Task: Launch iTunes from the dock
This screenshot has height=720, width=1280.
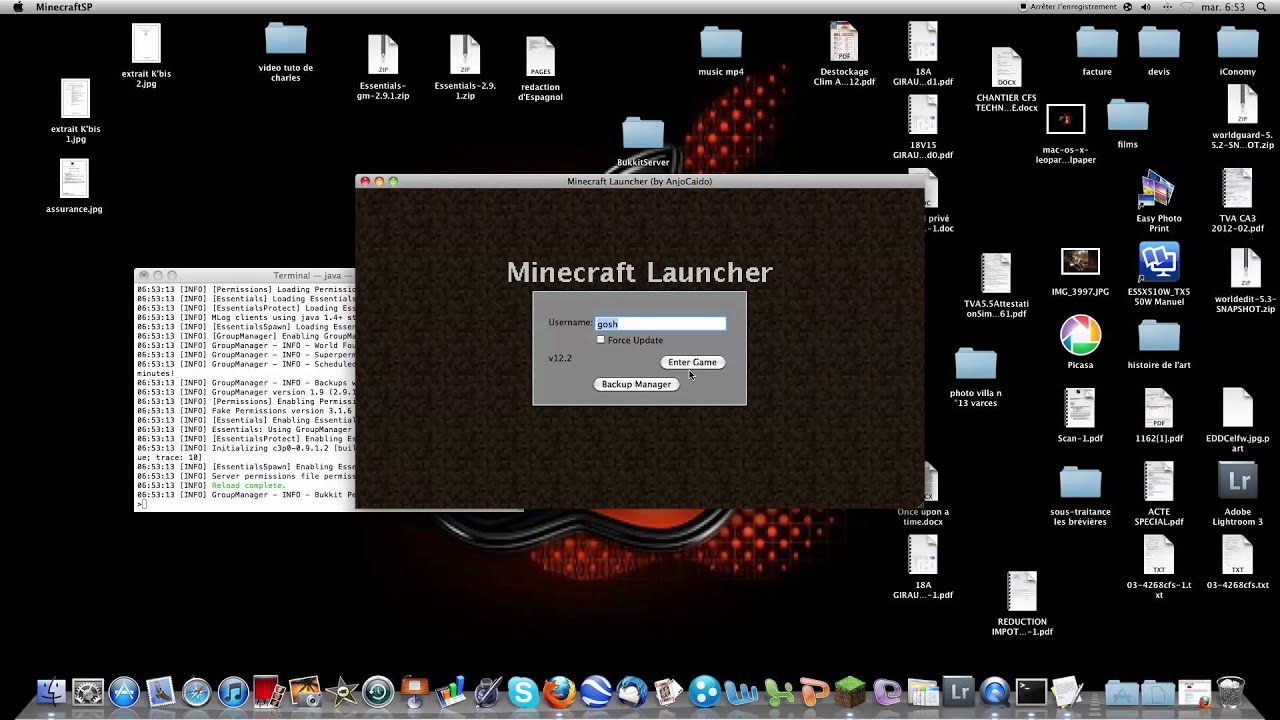Action: click(x=233, y=692)
